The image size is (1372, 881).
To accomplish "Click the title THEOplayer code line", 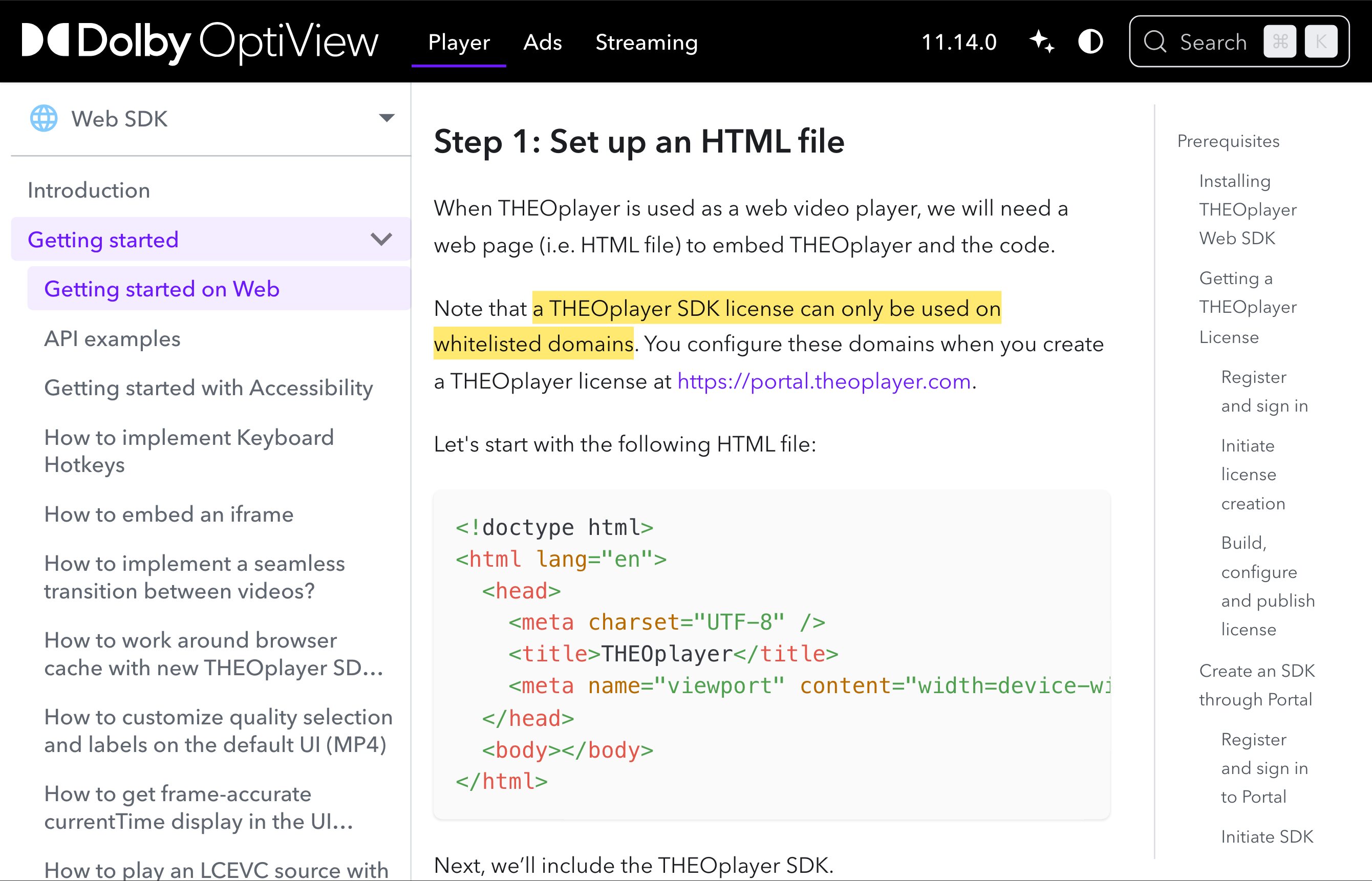I will pos(673,653).
